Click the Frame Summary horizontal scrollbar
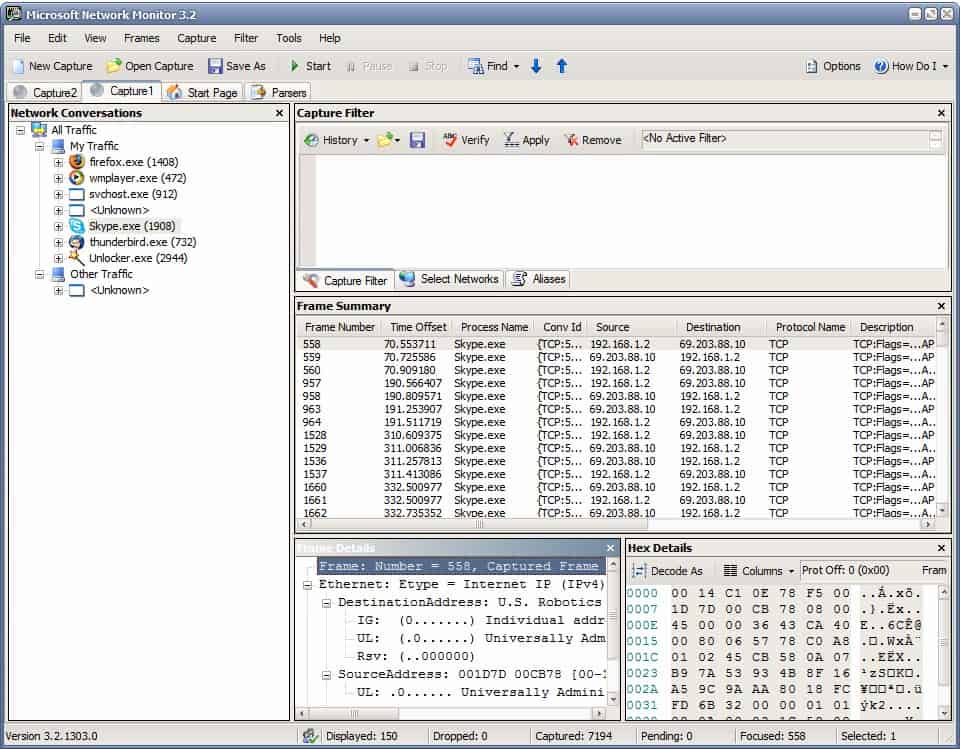Viewport: 960px width, 749px height. click(616, 524)
